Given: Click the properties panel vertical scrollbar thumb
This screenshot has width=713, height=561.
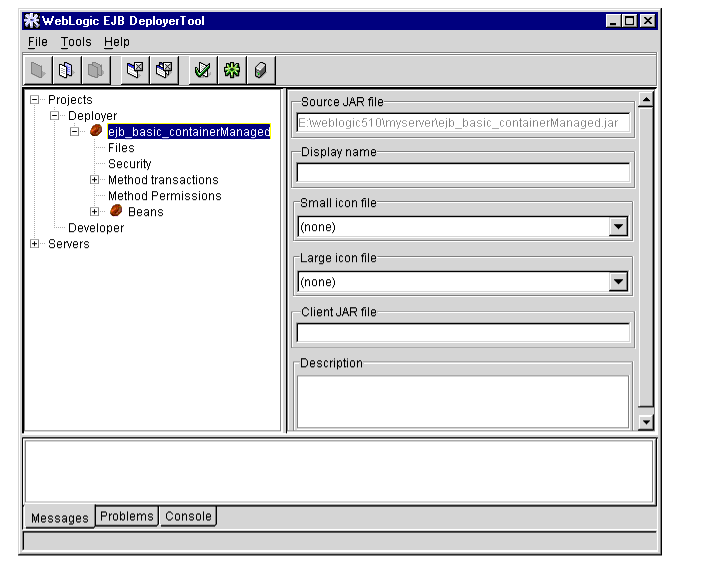Looking at the screenshot, I should tap(646, 257).
